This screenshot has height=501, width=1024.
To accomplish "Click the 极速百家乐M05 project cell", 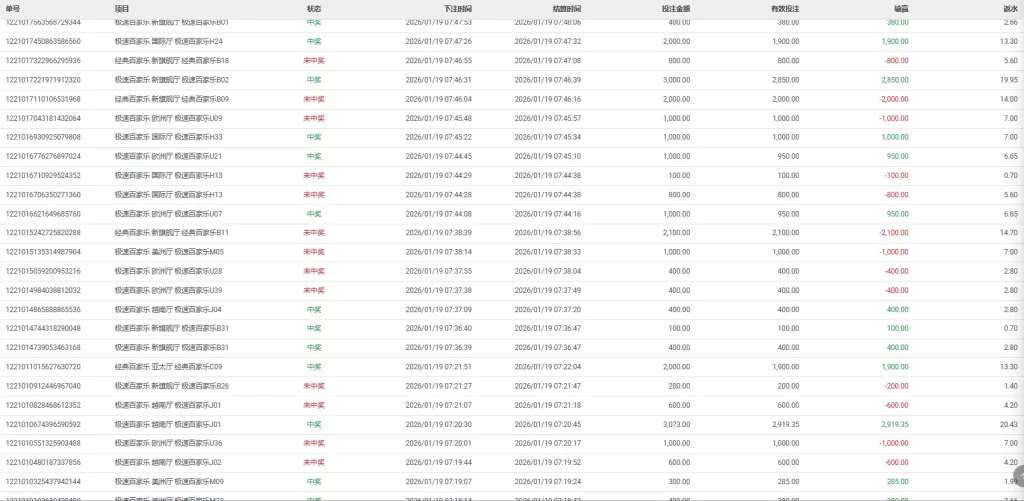I will (x=169, y=252).
